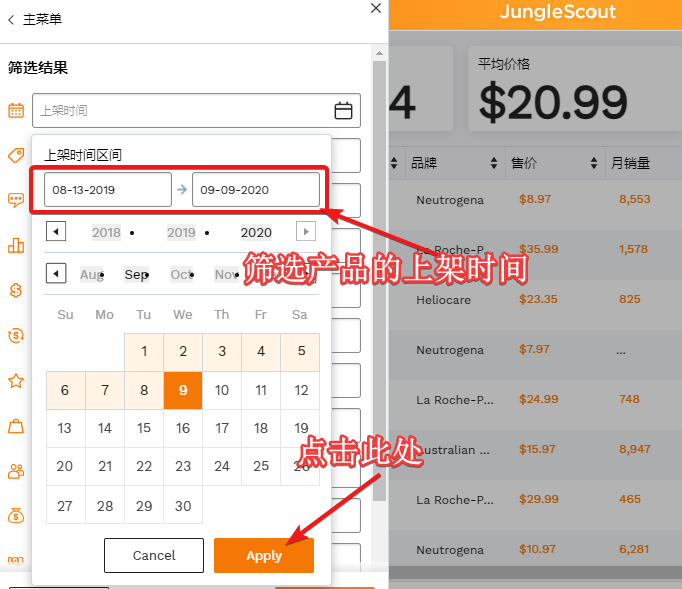
Task: Click the star rating filter icon
Action: pos(16,381)
